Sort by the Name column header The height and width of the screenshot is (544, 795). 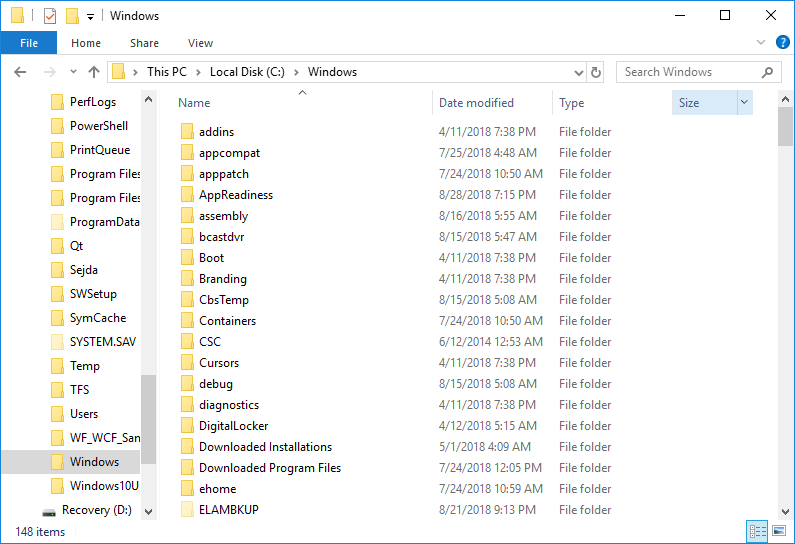pos(194,103)
